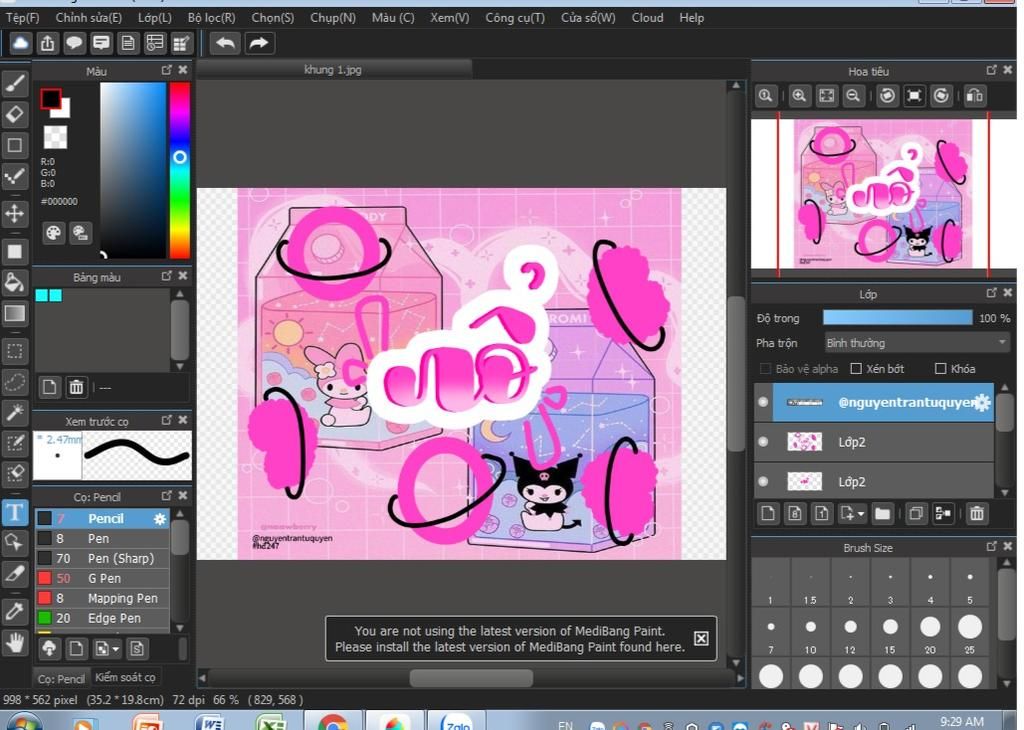Switch to the Kiểm soát cọ tab
1024x730 pixels.
coord(125,677)
